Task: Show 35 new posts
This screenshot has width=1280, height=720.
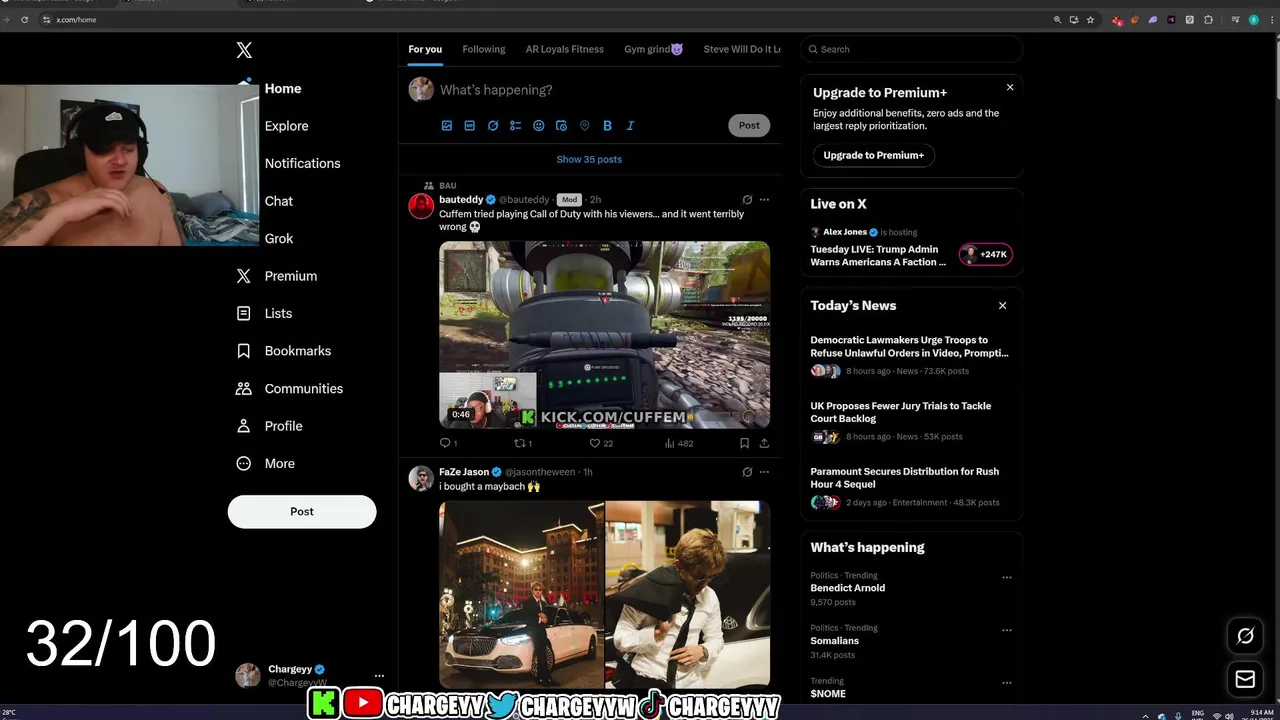Action: (589, 159)
